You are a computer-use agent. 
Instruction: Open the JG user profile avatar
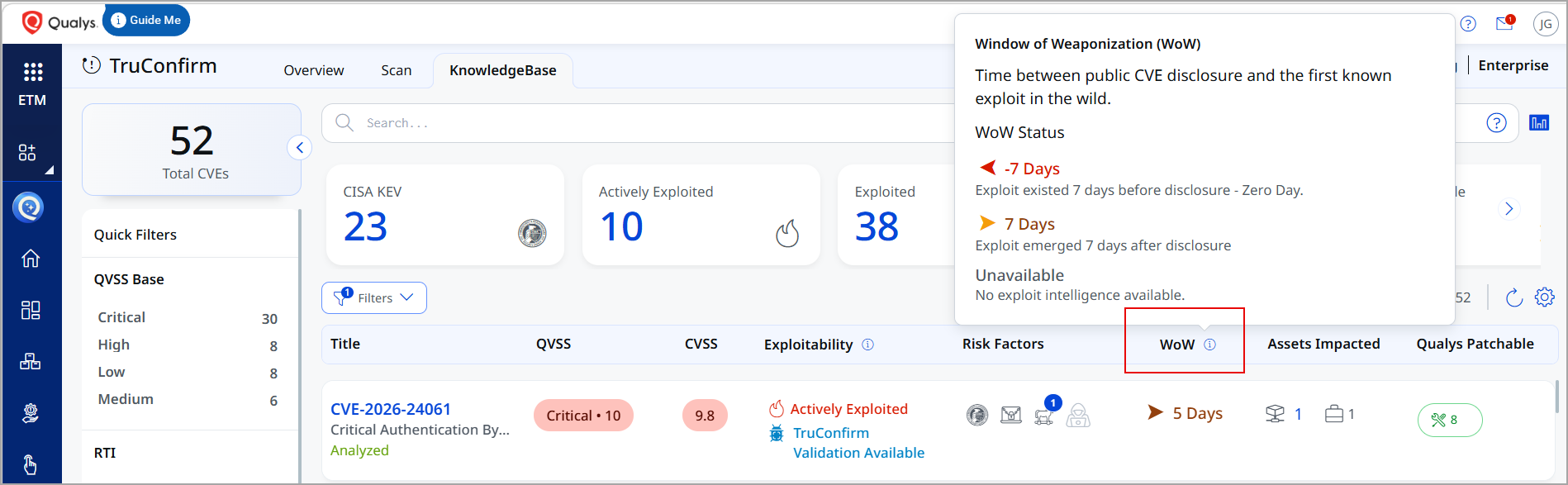point(1545,24)
